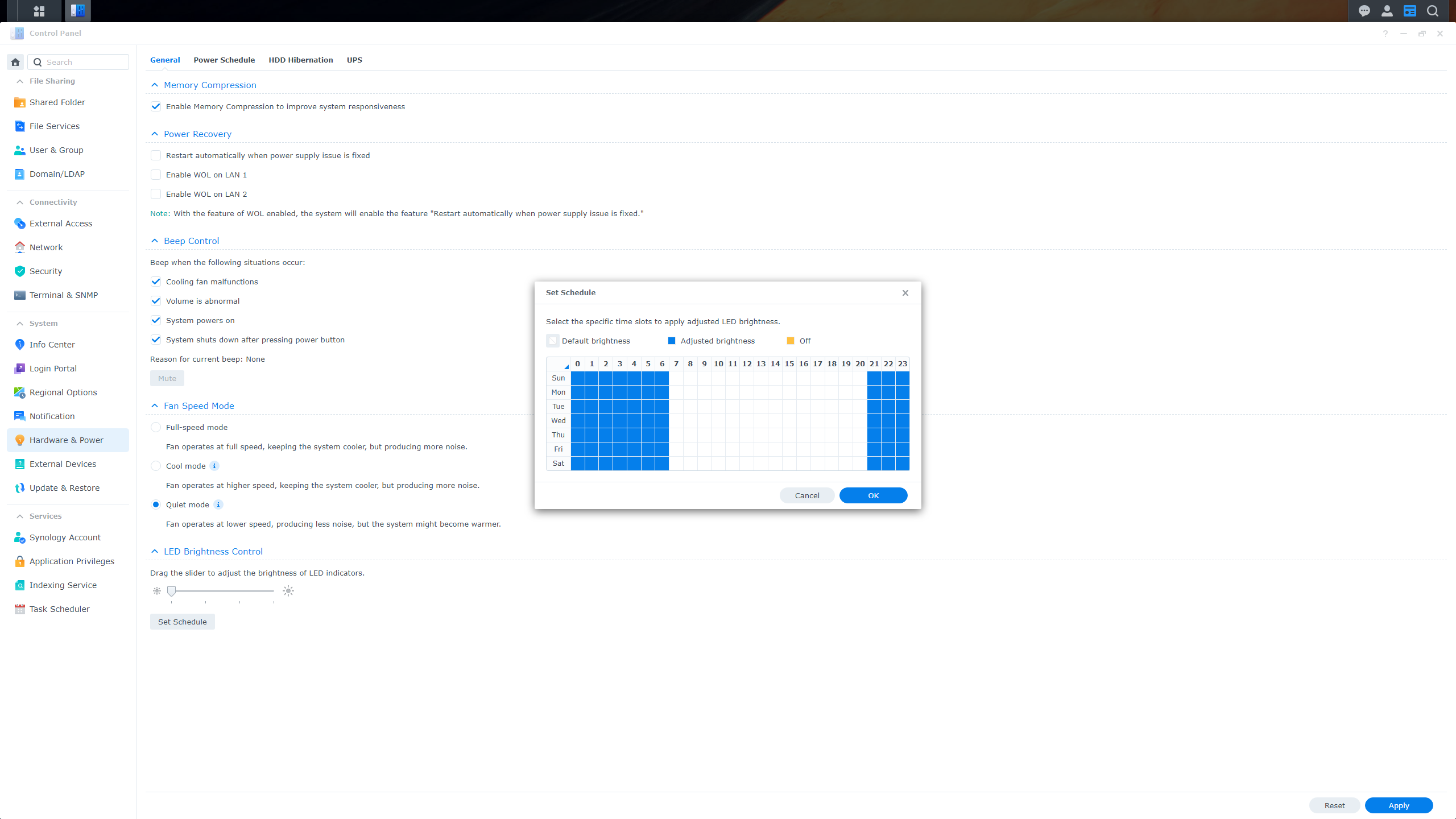Open the Security shield icon
The height and width of the screenshot is (819, 1456).
(x=19, y=271)
